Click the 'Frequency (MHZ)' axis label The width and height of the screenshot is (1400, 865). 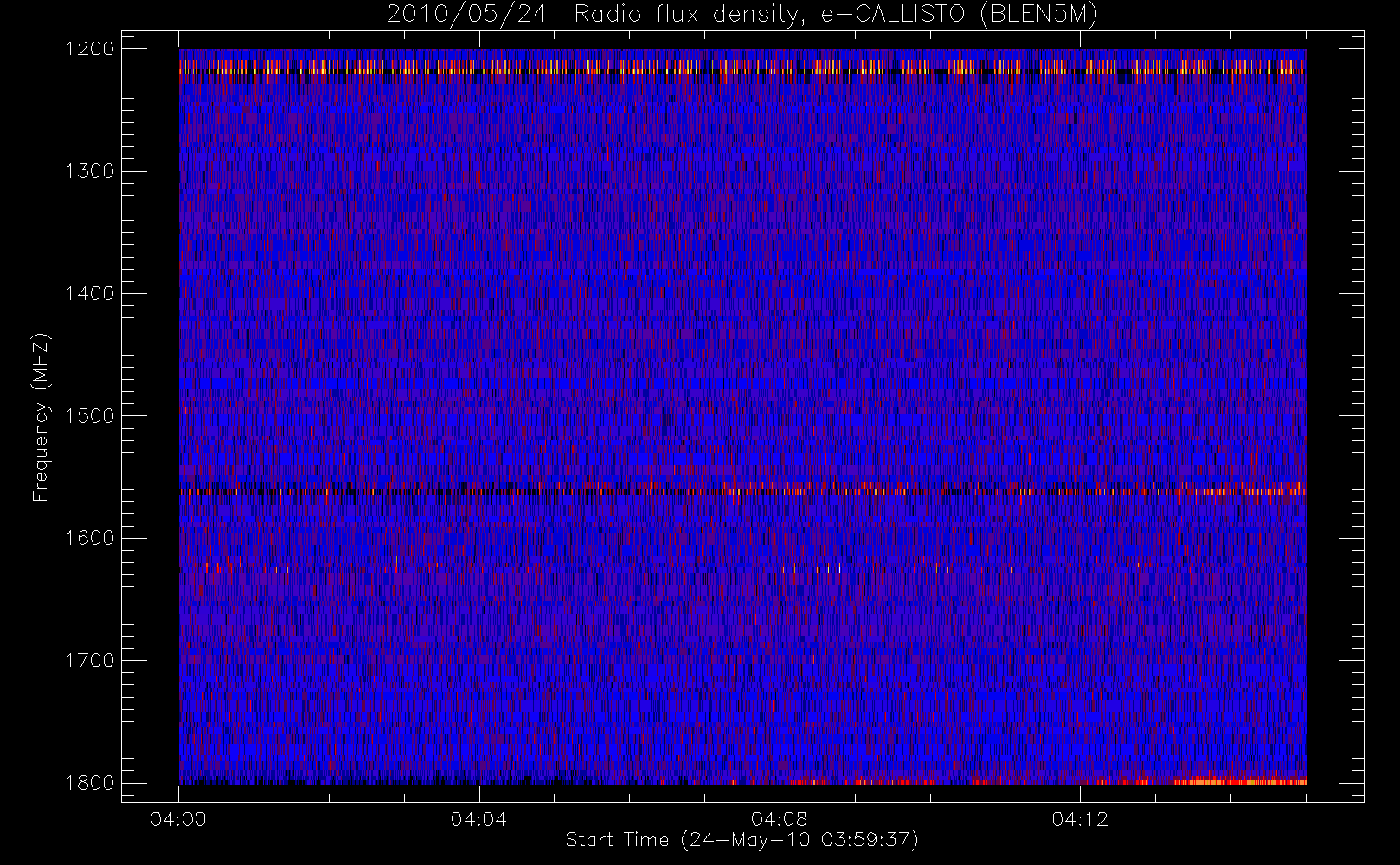[x=40, y=417]
